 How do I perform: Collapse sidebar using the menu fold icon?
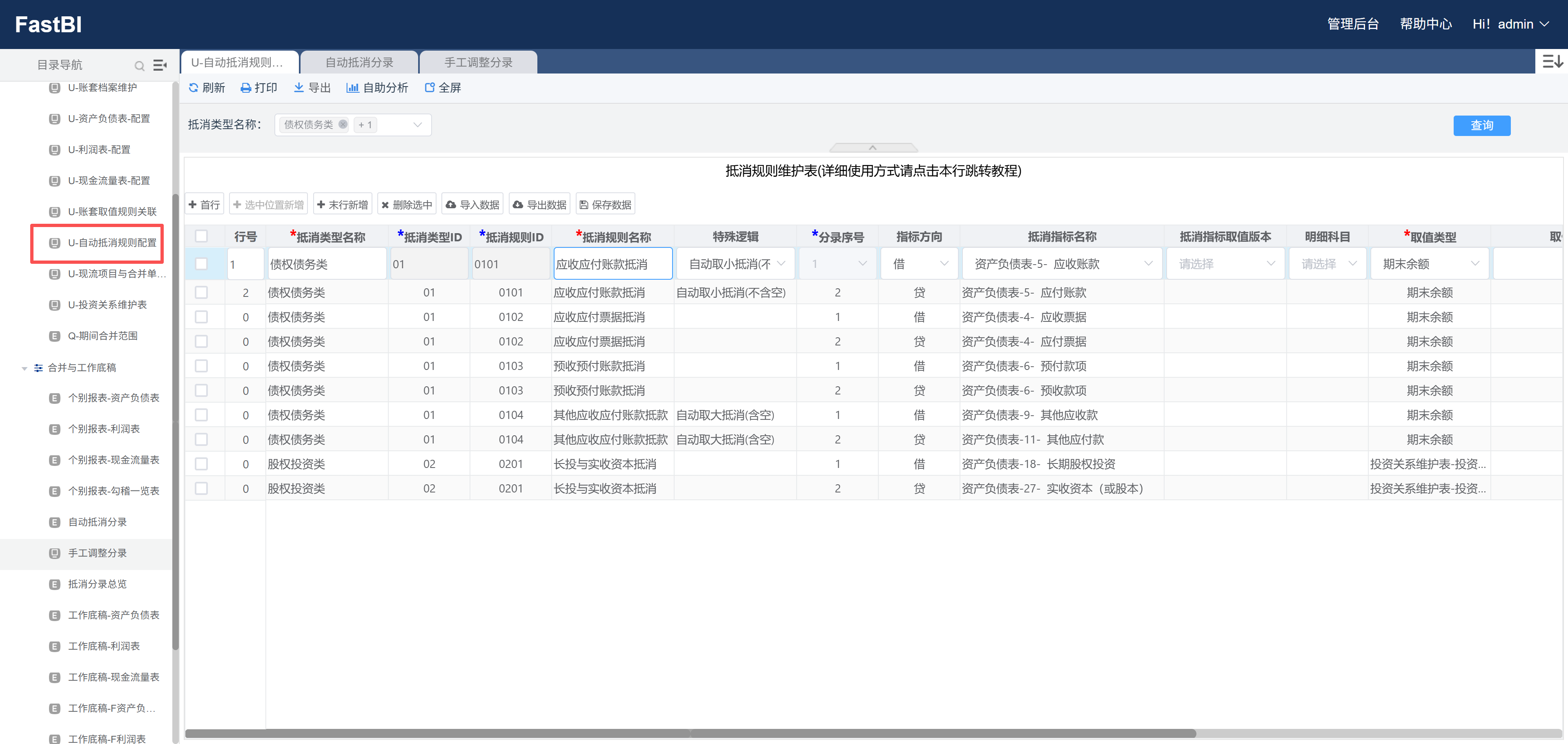tap(160, 65)
